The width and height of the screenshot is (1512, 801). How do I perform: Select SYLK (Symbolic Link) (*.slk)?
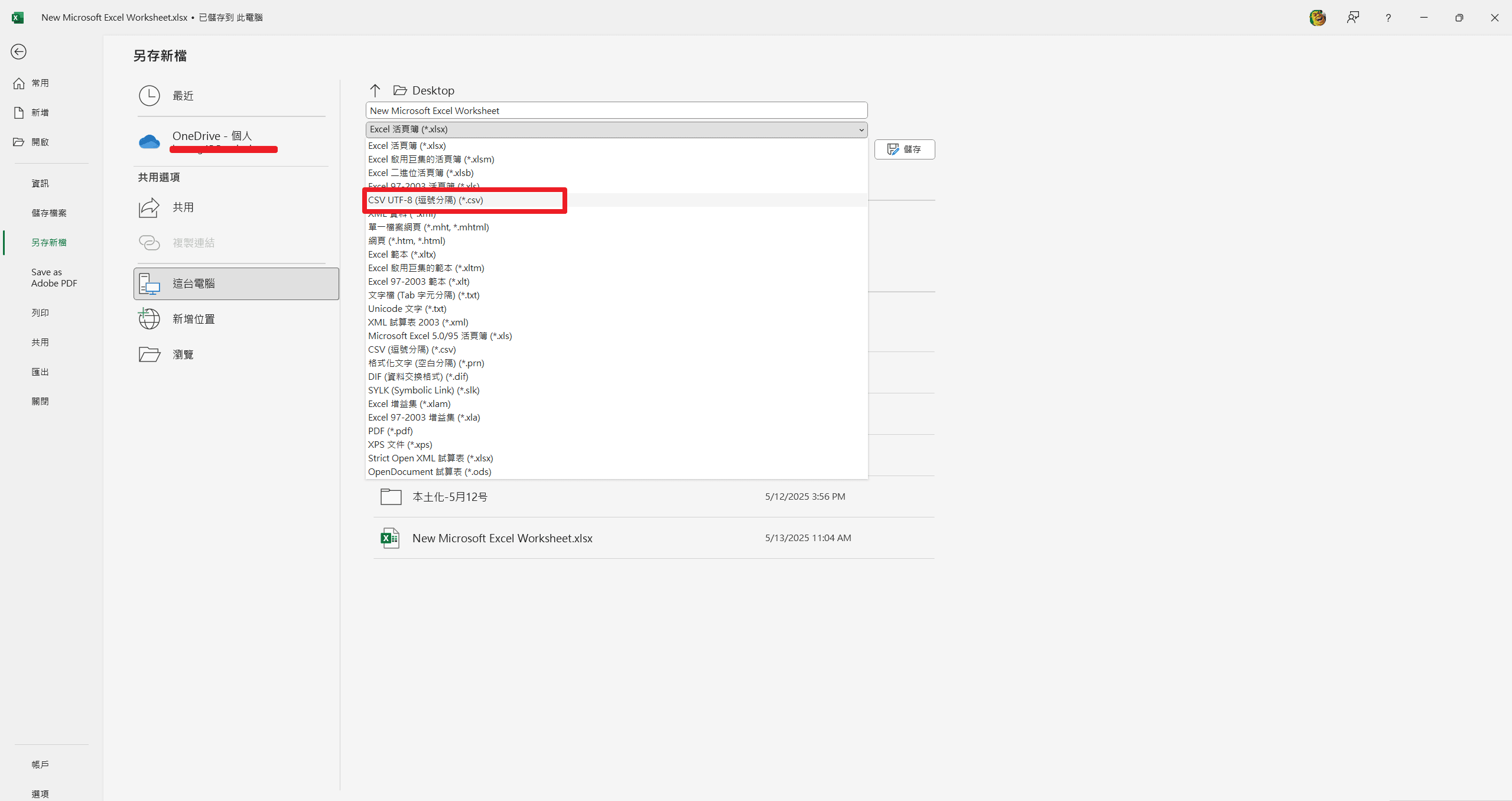tap(616, 390)
